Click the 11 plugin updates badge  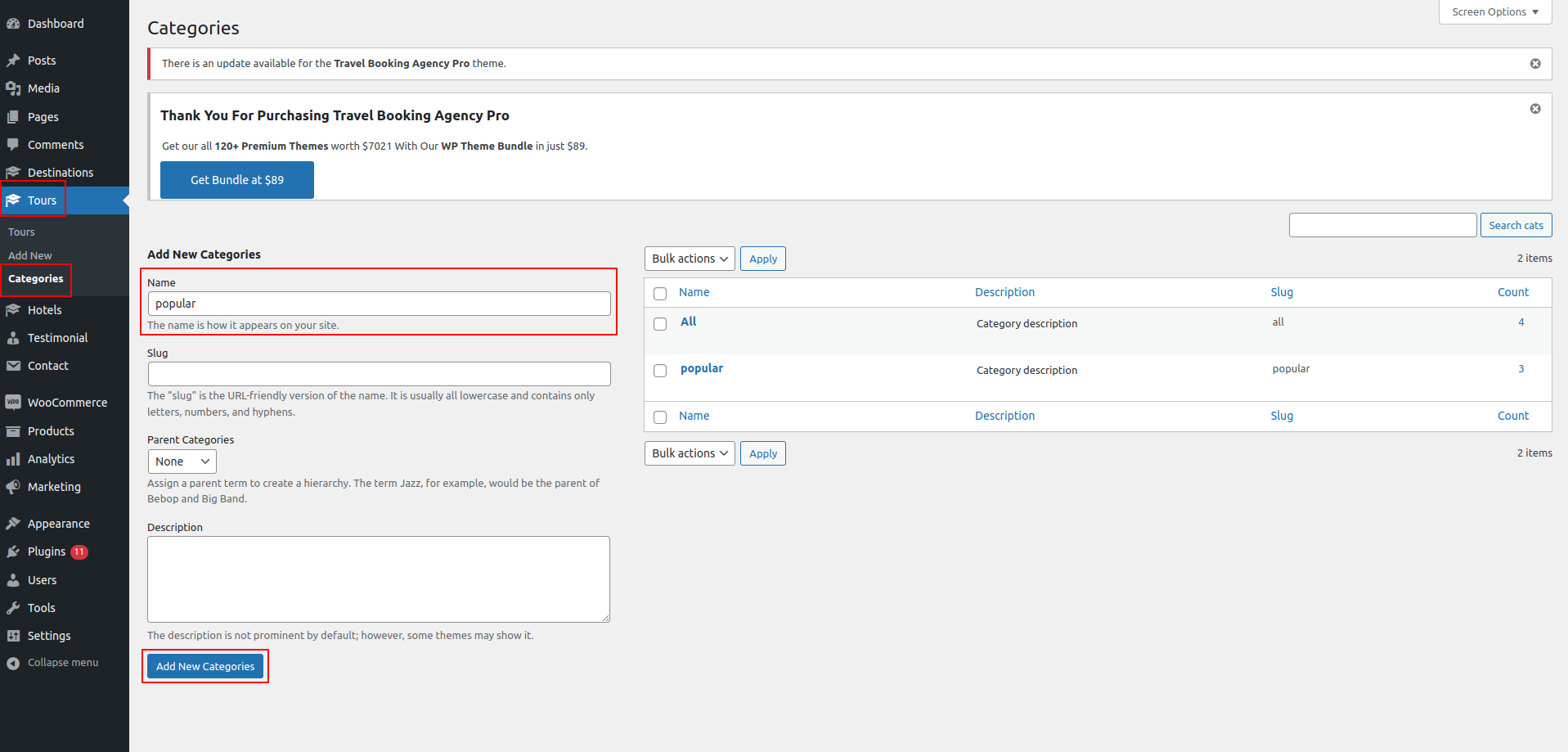pos(79,552)
